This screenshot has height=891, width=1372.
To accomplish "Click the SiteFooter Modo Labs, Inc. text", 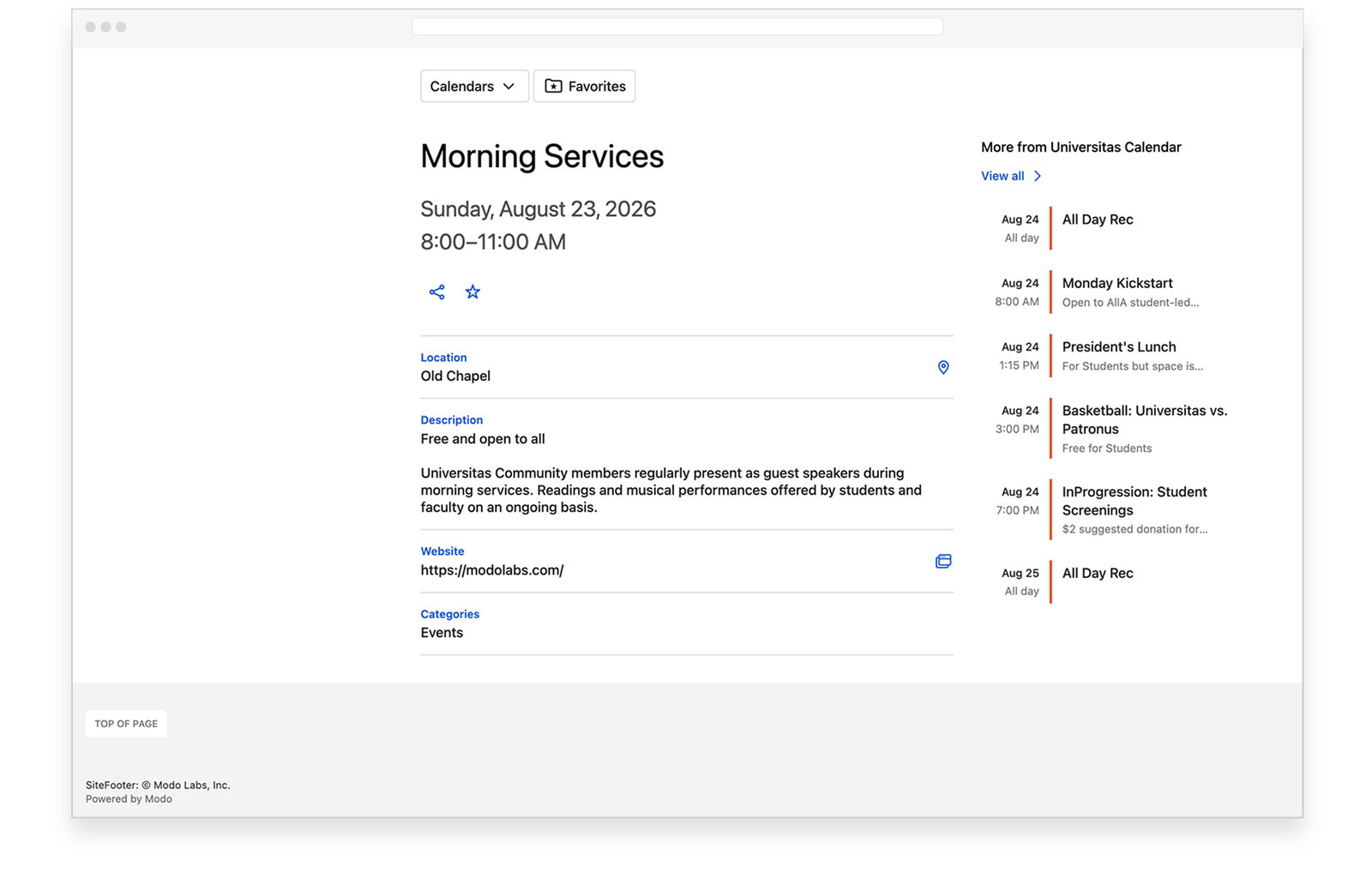I will click(x=158, y=786).
